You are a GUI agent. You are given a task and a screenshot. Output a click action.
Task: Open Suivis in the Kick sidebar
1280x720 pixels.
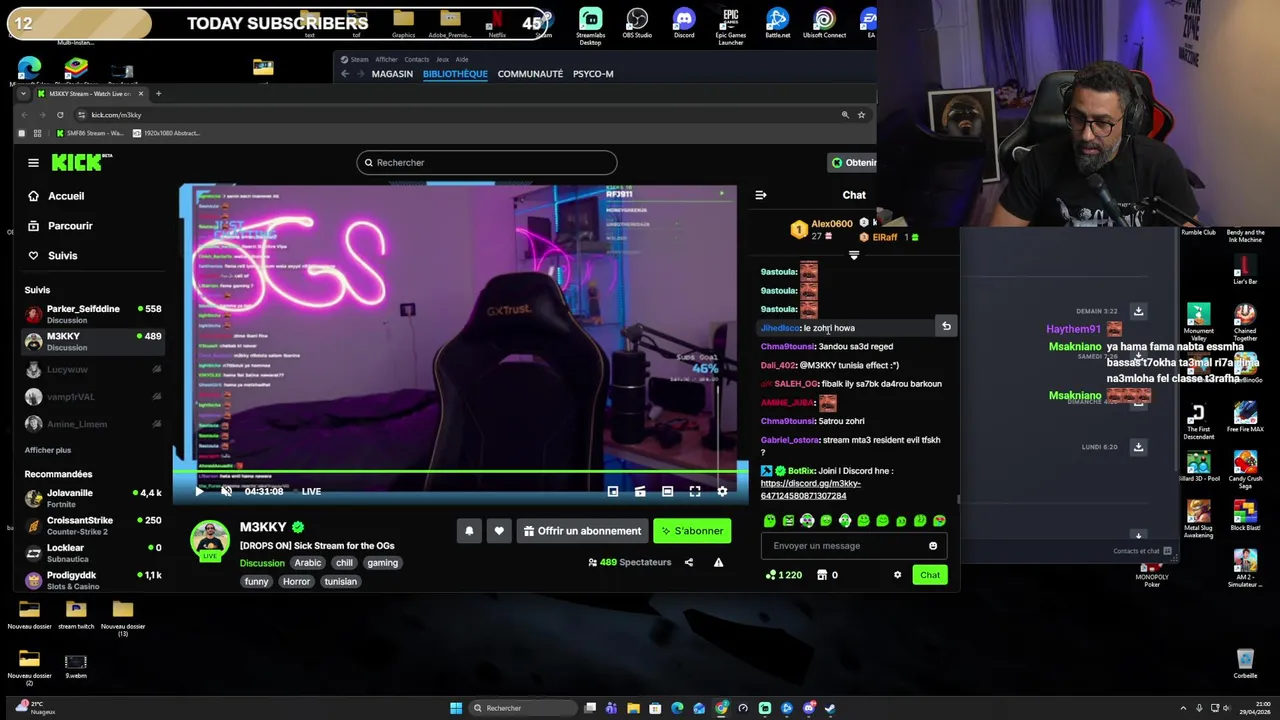(52, 256)
